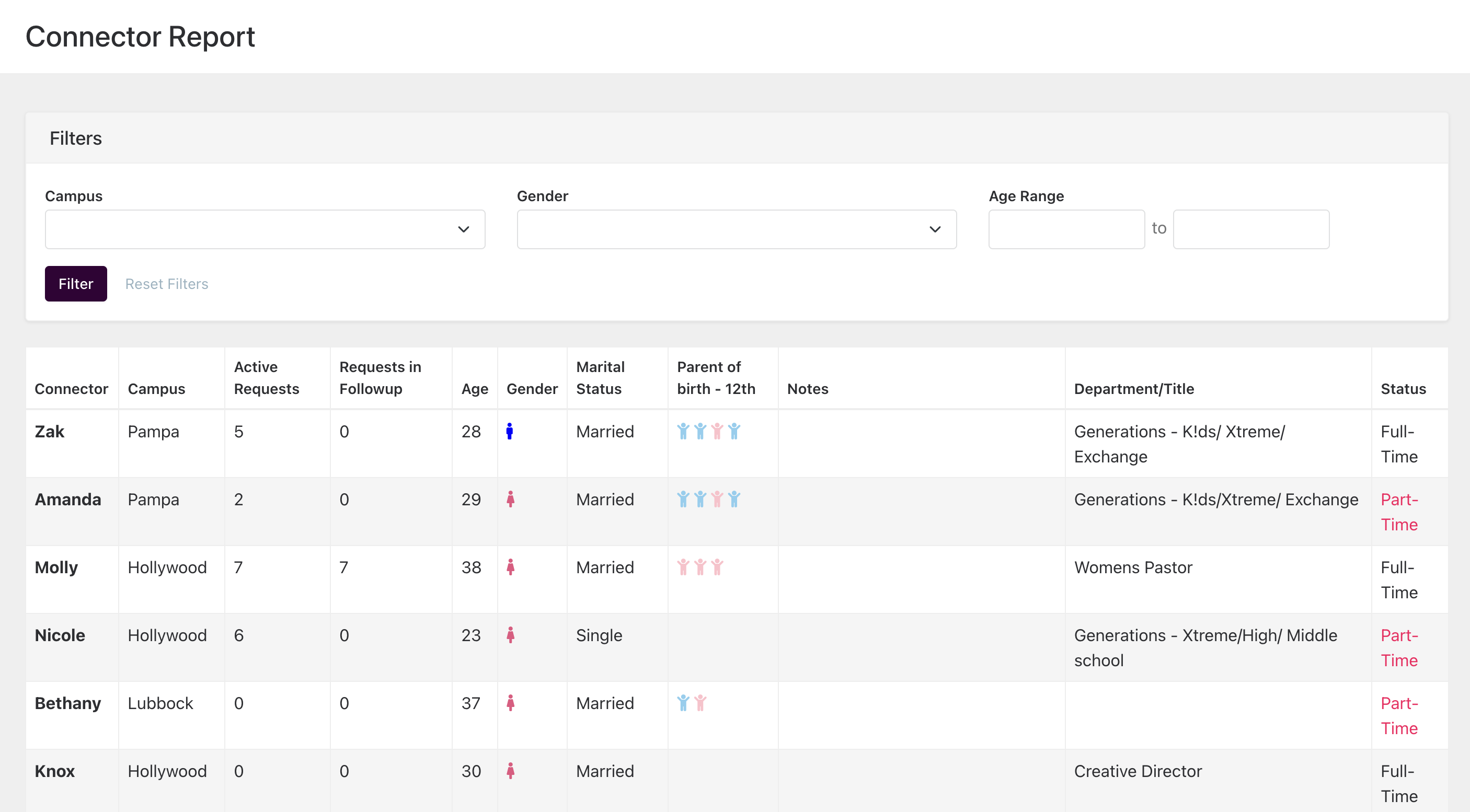Click the last pink child icon in Molly's row
Screen dimensions: 1470x812
tap(717, 567)
